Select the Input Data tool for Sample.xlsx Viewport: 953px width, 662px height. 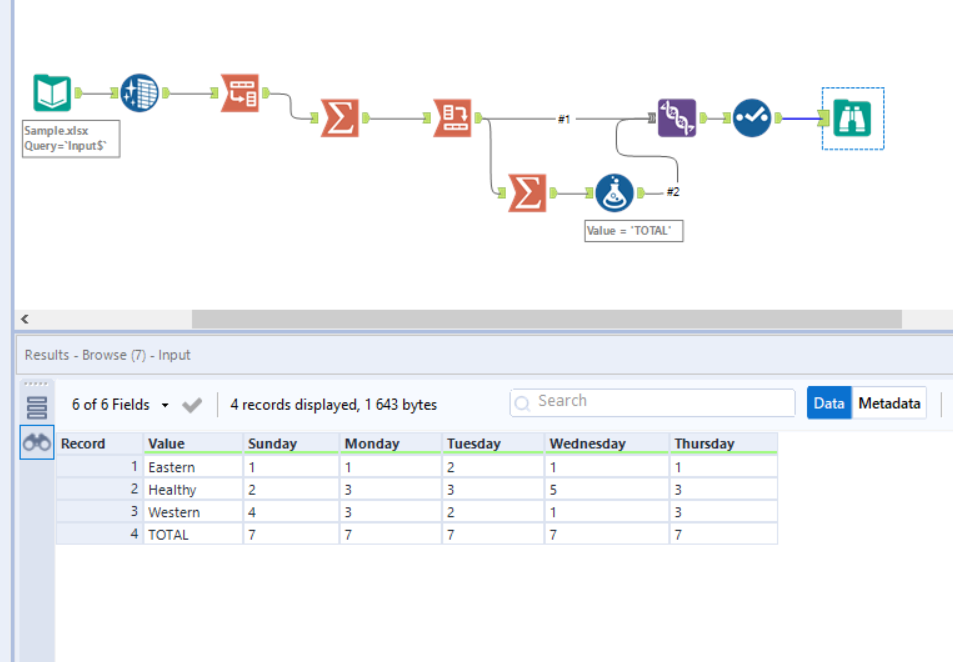point(52,91)
